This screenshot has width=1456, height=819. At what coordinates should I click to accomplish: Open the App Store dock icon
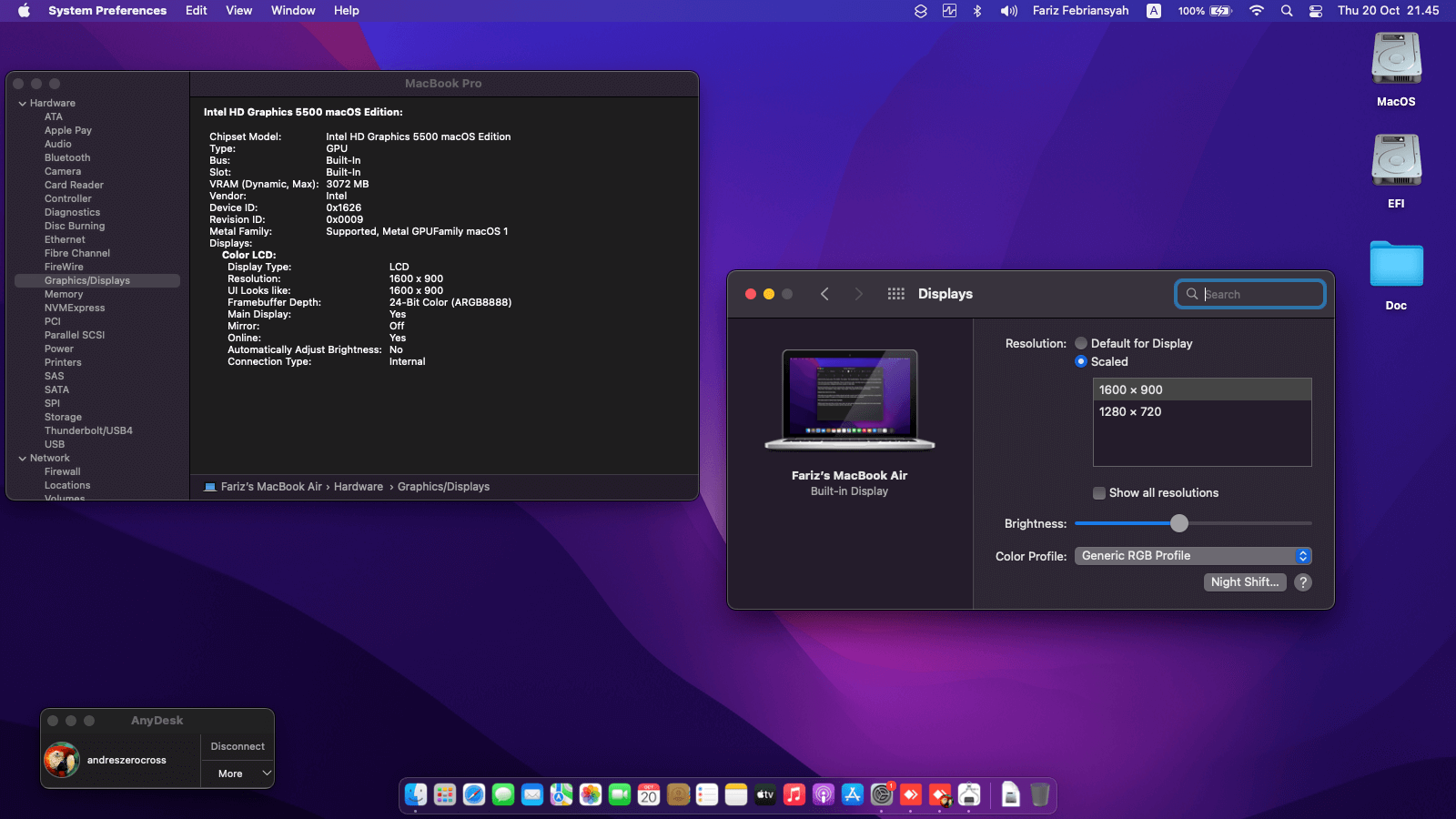click(x=853, y=795)
